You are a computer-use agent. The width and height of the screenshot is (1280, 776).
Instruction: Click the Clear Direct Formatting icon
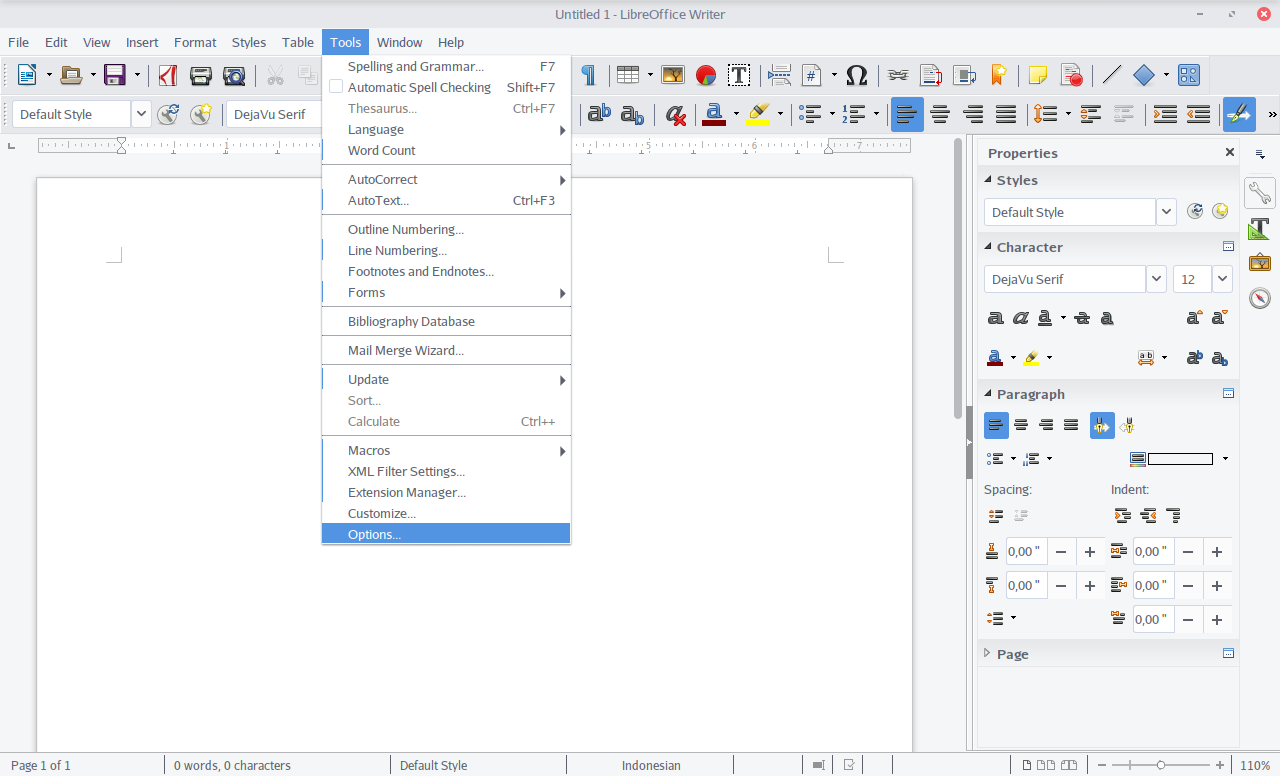point(675,114)
